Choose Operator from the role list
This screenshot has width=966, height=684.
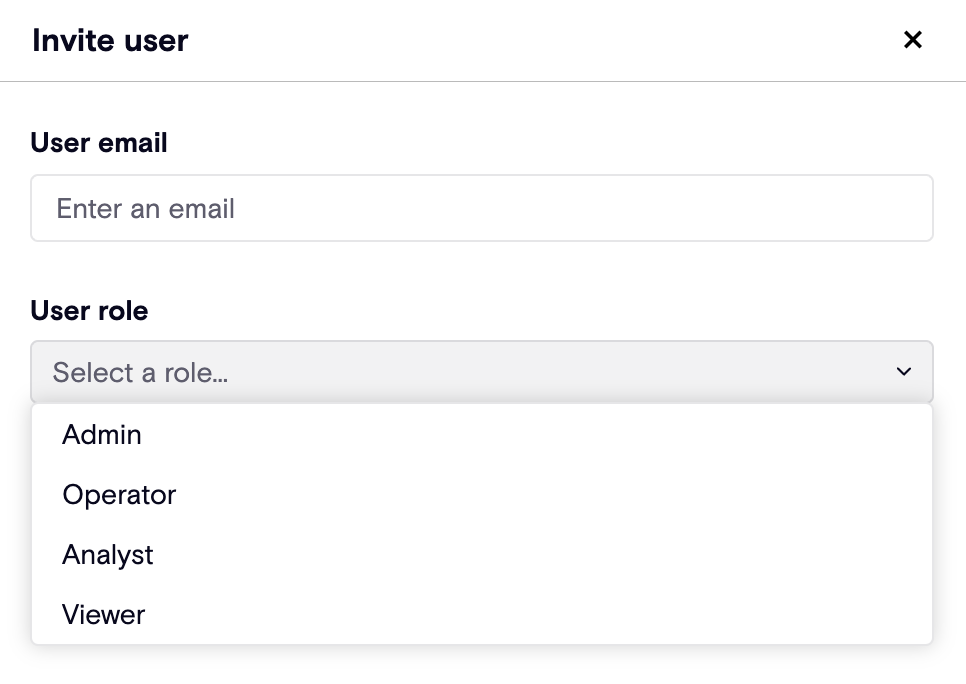pyautogui.click(x=119, y=495)
